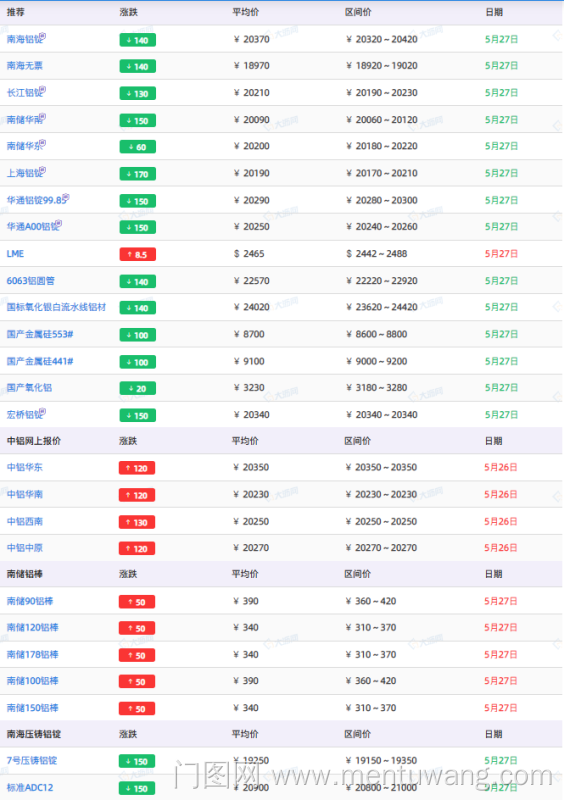Click the 5月26日 date in the 中铝华东 row
564x800 pixels.
click(501, 467)
